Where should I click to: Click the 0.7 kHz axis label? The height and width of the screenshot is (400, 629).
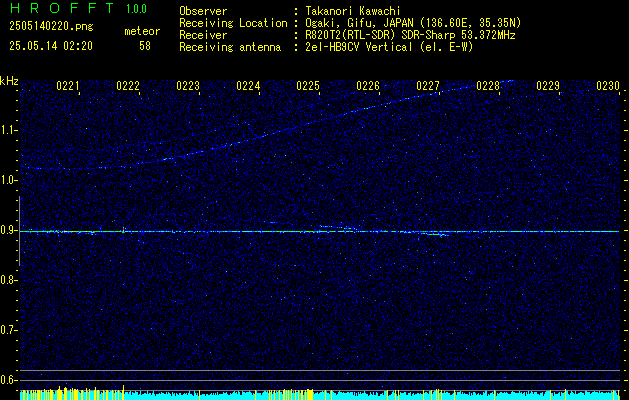pyautogui.click(x=9, y=330)
